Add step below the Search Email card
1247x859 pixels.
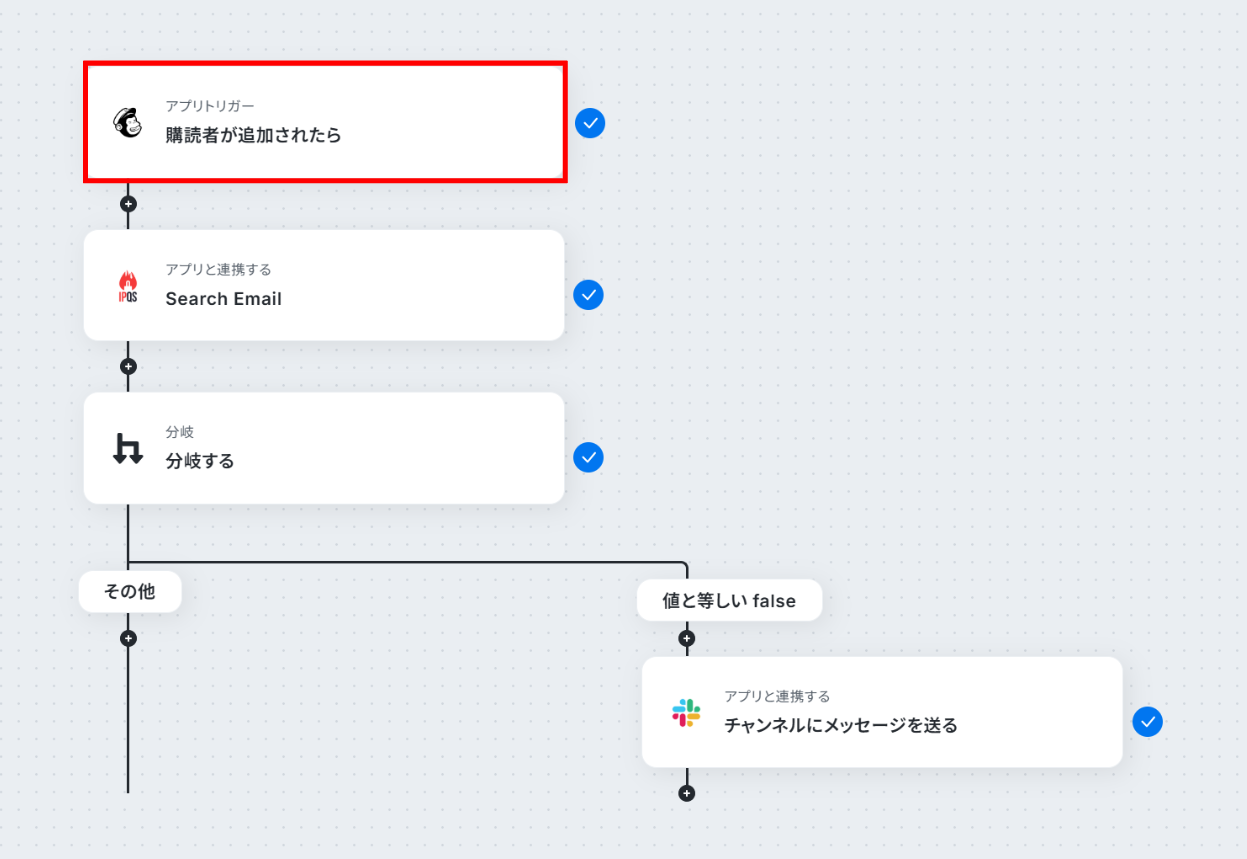[x=128, y=366]
